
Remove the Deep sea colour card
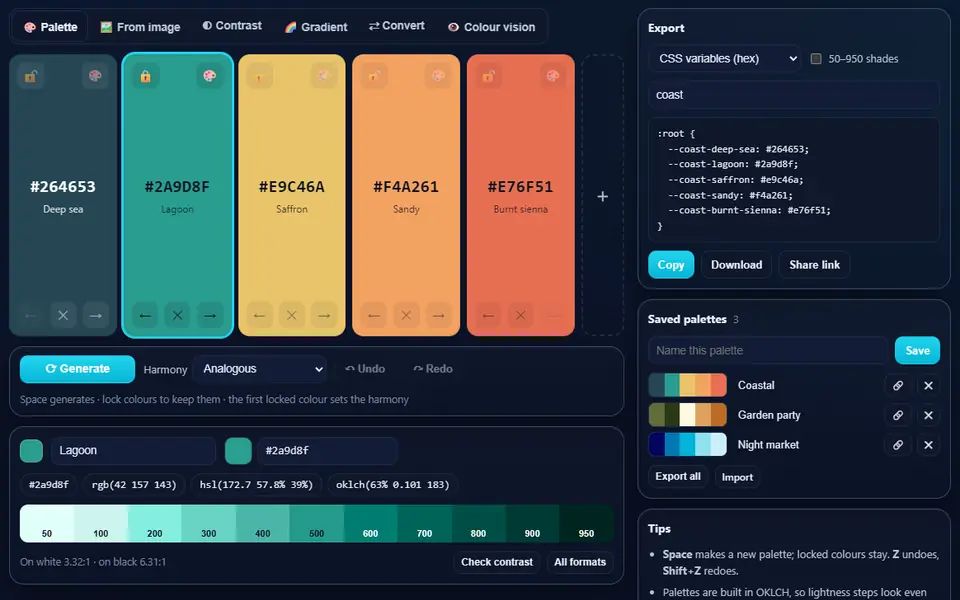point(63,315)
